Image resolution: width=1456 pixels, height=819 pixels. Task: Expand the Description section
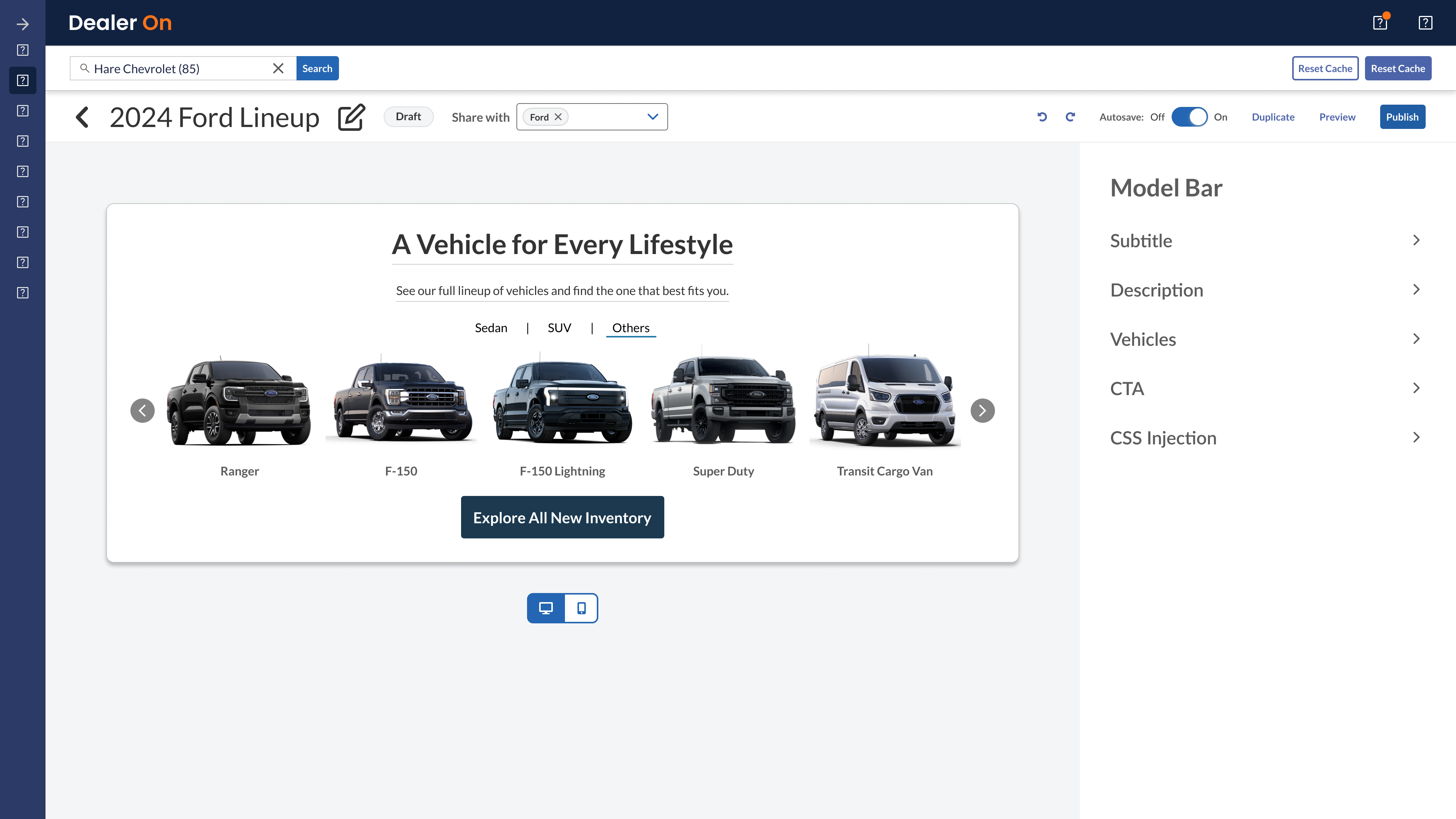point(1266,290)
